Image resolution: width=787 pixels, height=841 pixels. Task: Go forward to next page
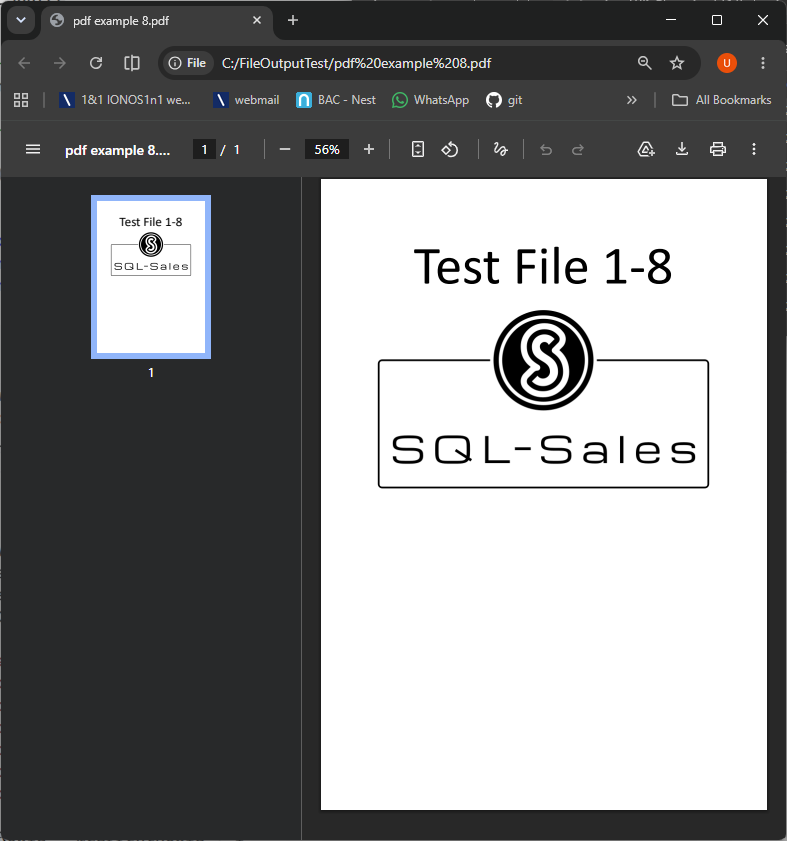coord(60,63)
